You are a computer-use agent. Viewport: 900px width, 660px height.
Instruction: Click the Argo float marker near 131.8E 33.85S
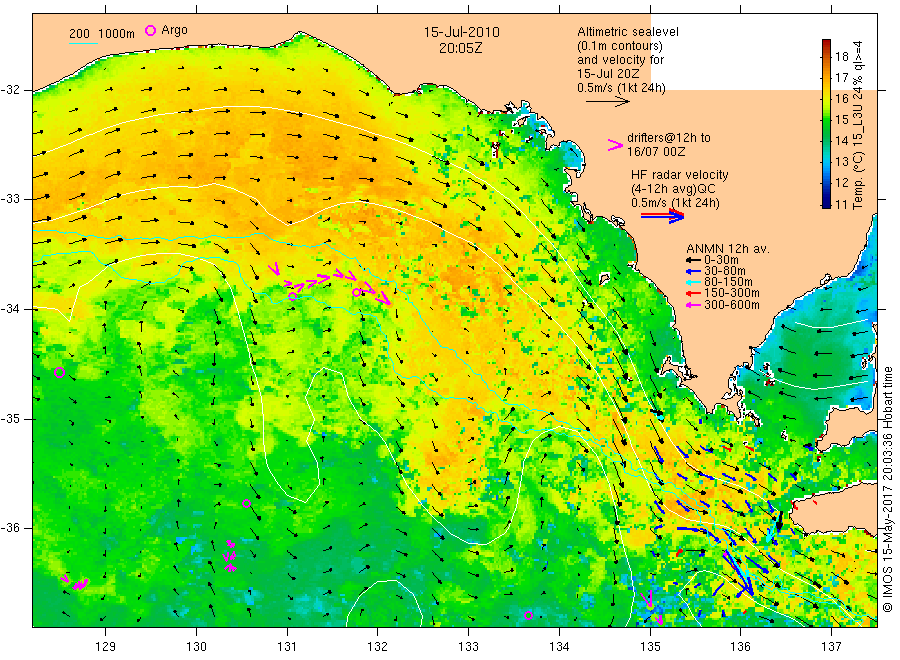pyautogui.click(x=356, y=292)
